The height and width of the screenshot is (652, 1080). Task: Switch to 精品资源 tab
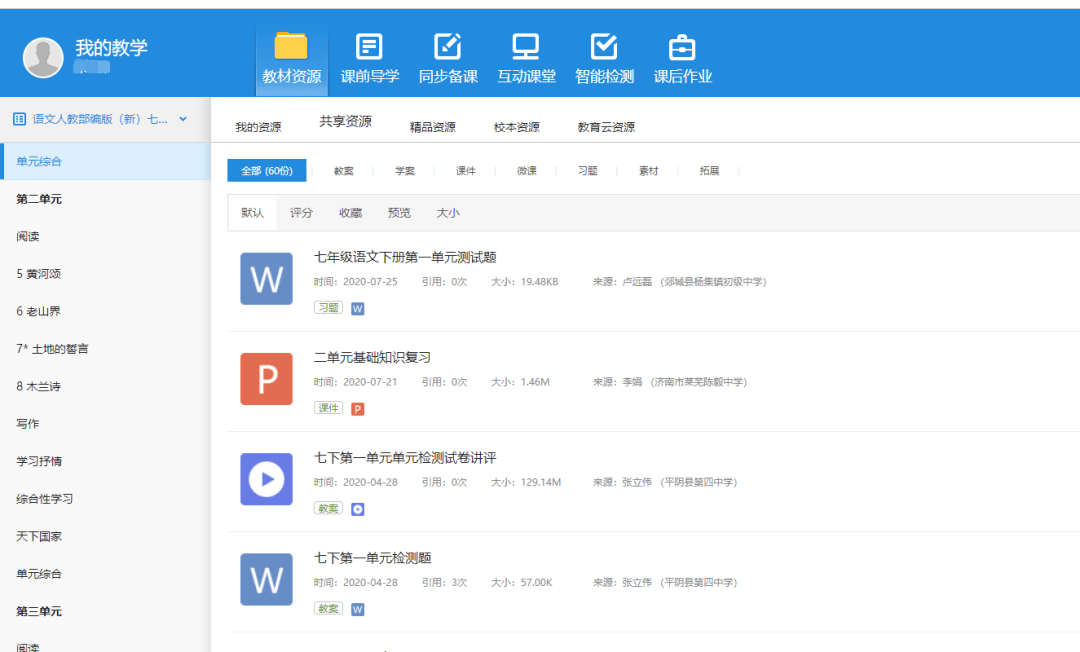432,127
